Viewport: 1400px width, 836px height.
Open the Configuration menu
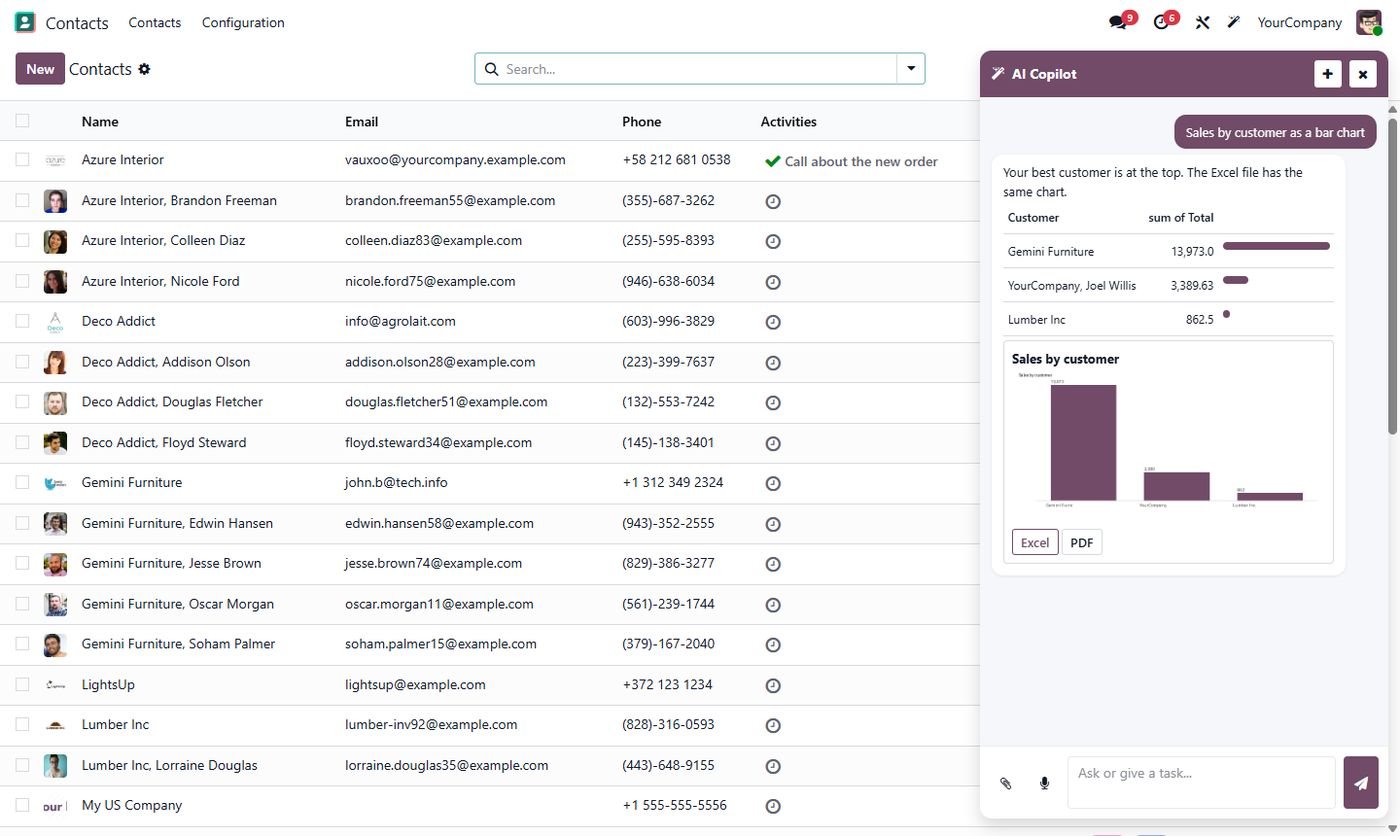point(243,22)
